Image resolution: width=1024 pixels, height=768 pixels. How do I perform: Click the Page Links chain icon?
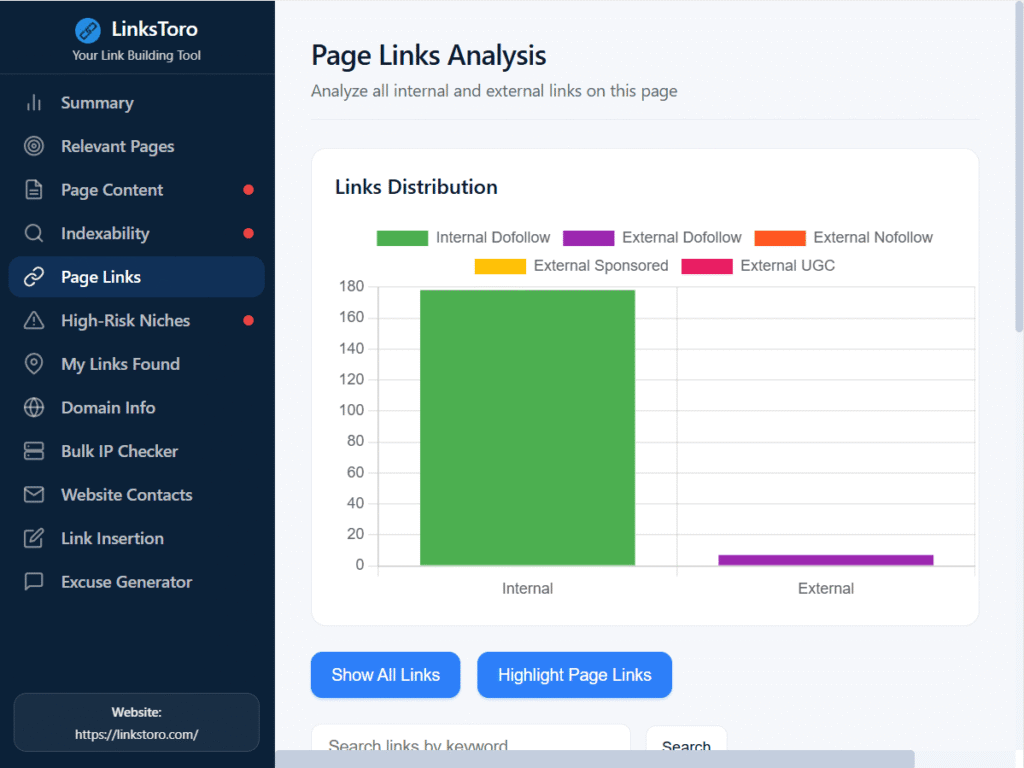tap(34, 277)
